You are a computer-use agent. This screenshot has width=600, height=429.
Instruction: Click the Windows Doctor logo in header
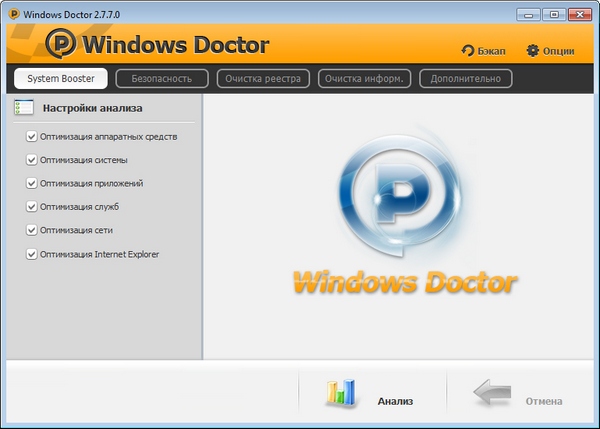pos(157,44)
